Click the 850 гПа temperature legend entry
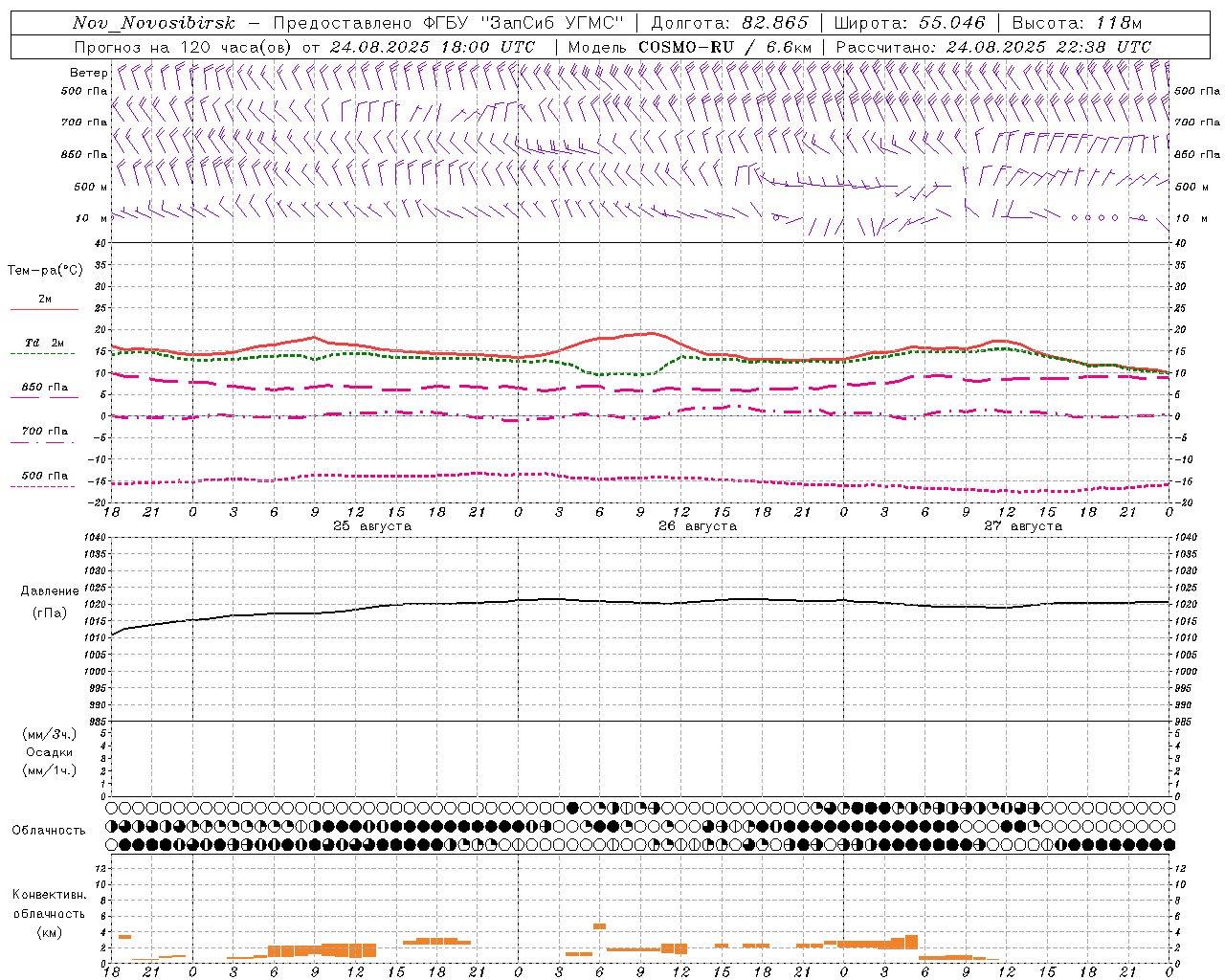 [x=45, y=388]
